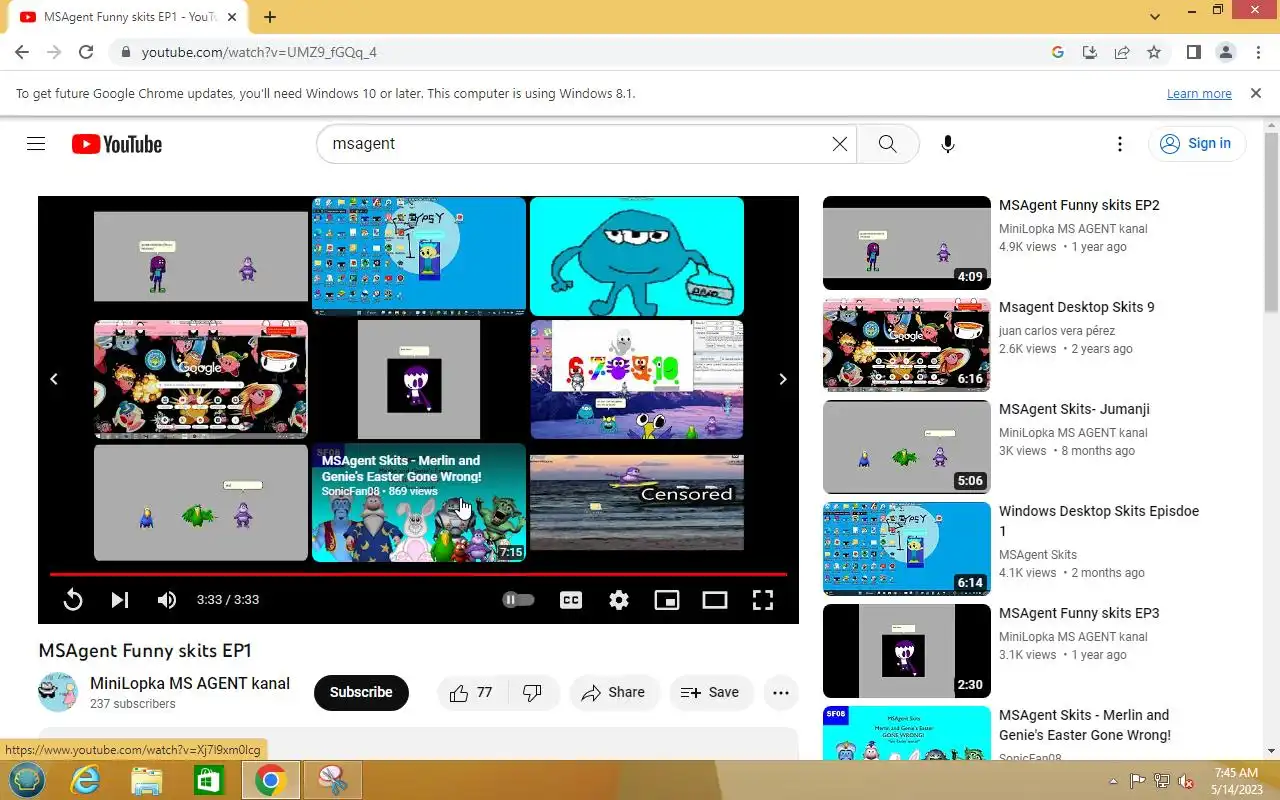This screenshot has width=1280, height=800.
Task: Go back in the browser
Action: point(22,52)
